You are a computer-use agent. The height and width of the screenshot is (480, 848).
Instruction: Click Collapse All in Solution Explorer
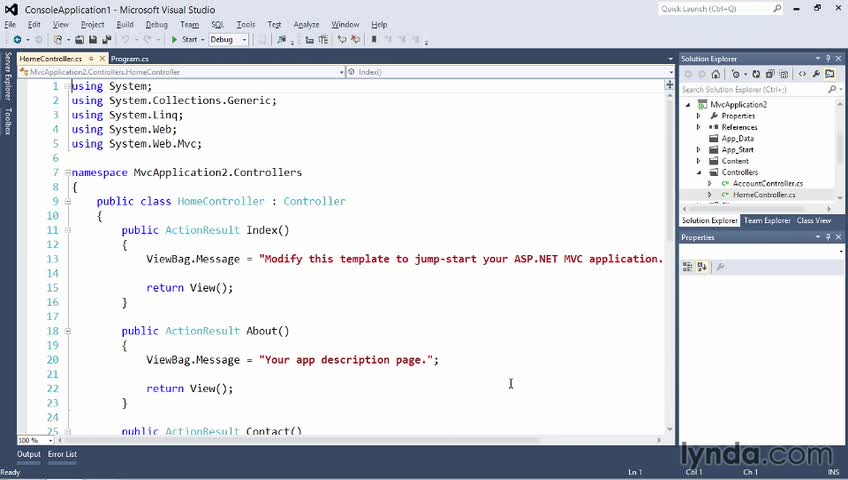click(x=770, y=74)
